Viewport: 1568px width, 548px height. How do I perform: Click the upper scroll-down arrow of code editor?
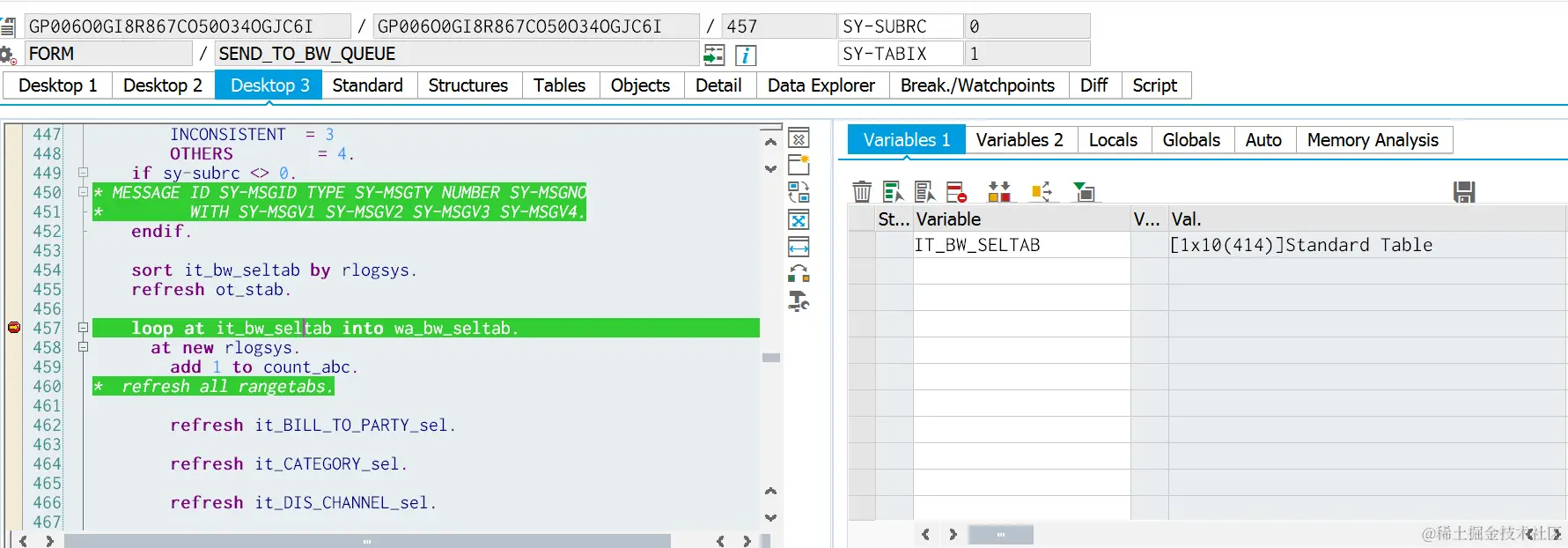point(770,168)
